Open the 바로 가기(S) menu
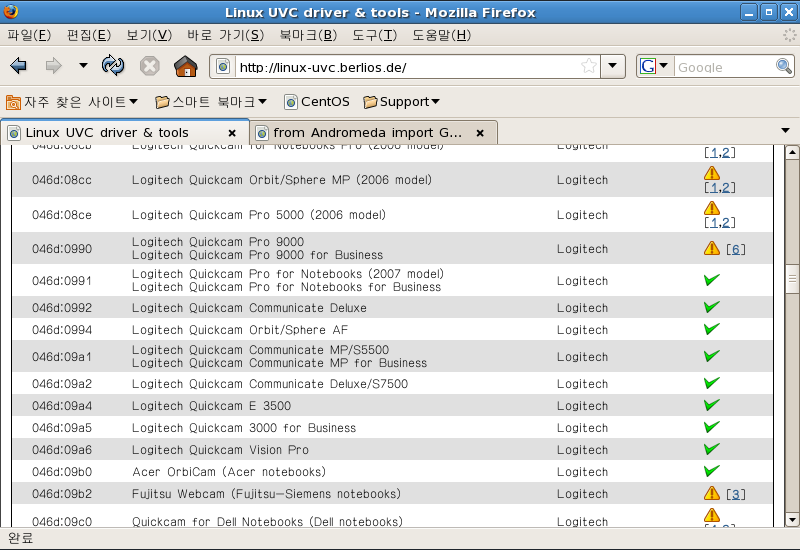The image size is (800, 550). point(226,35)
